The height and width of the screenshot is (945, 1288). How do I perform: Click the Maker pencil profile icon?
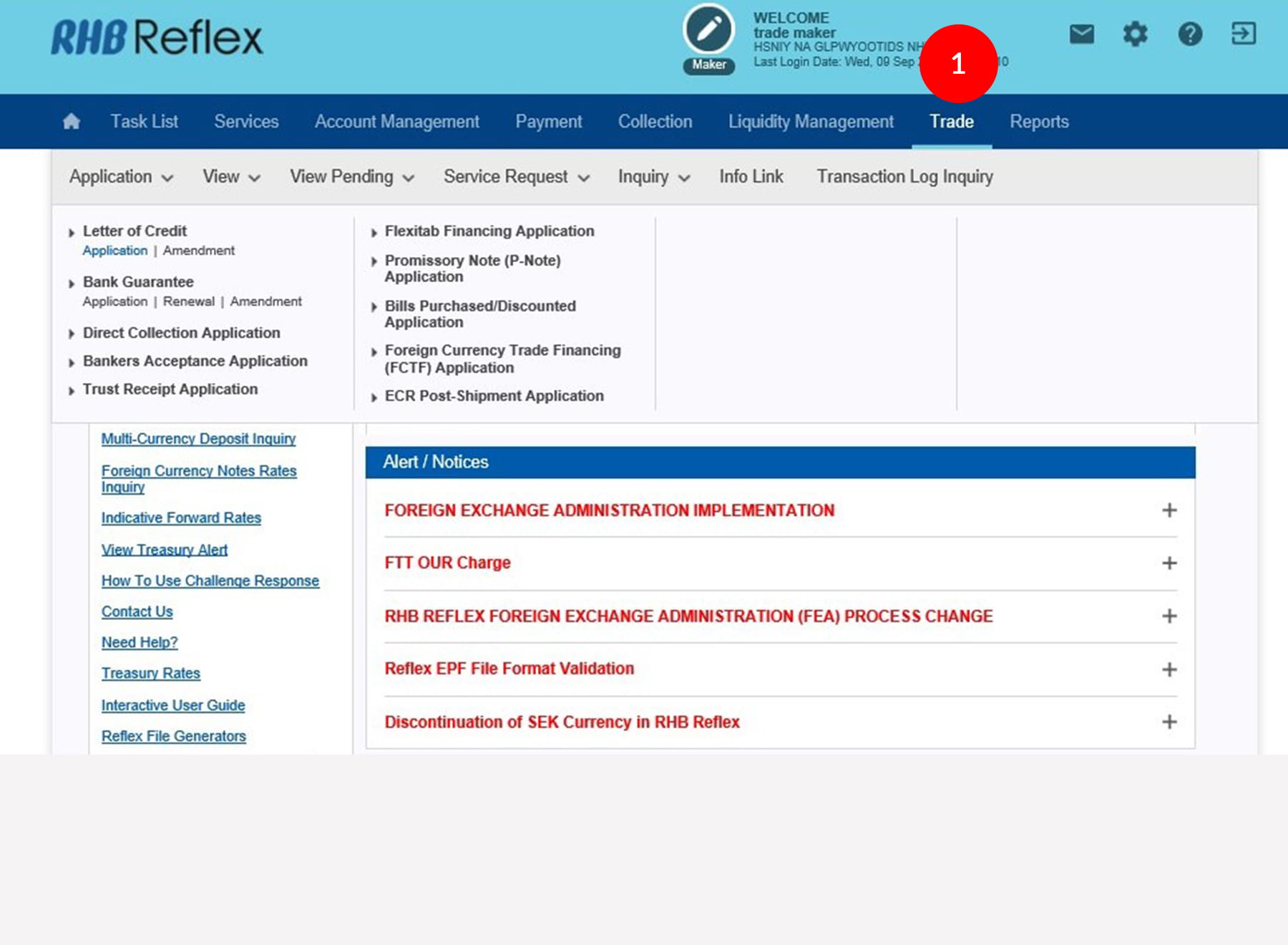point(708,31)
